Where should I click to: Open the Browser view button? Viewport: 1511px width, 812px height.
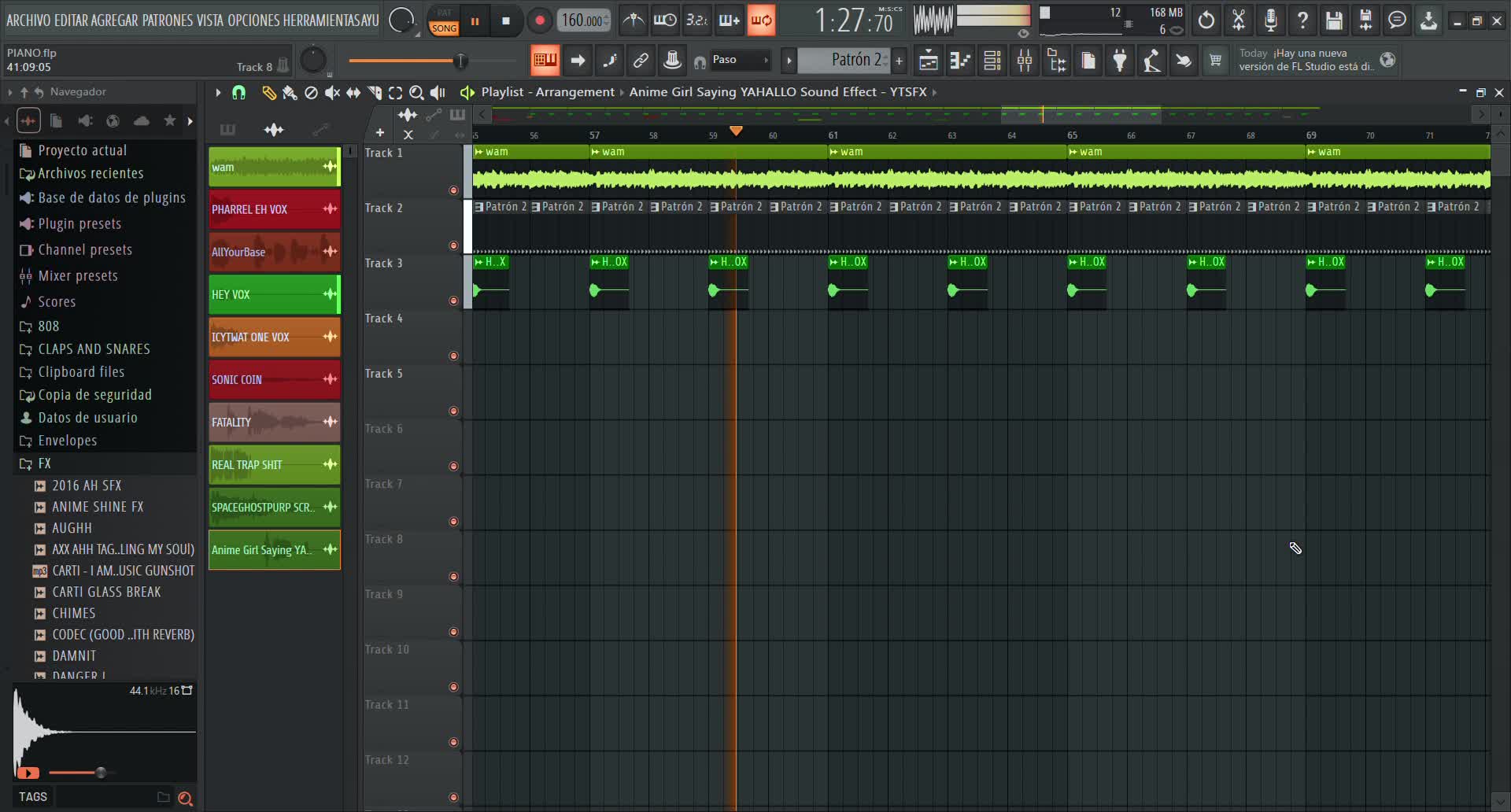tap(1057, 61)
